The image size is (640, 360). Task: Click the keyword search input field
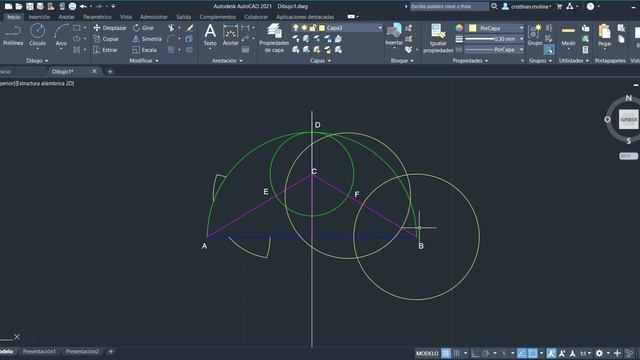pos(449,6)
